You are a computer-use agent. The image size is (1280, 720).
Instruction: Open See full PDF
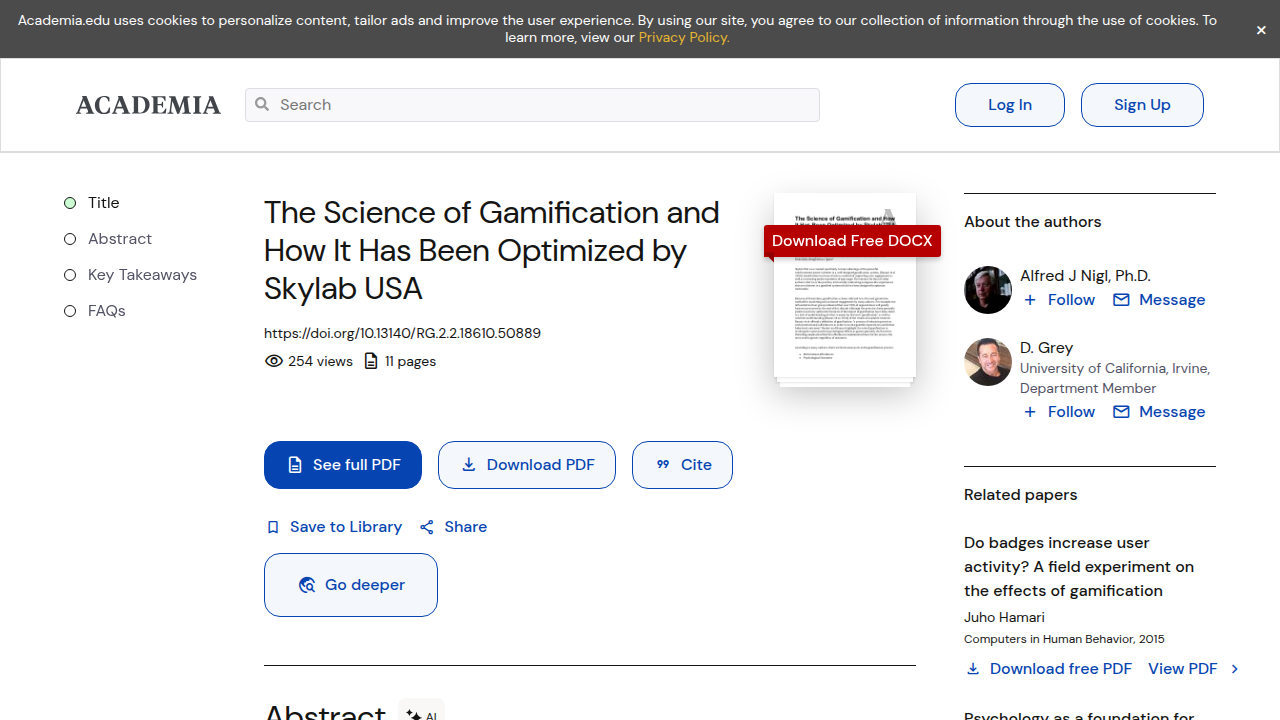343,465
